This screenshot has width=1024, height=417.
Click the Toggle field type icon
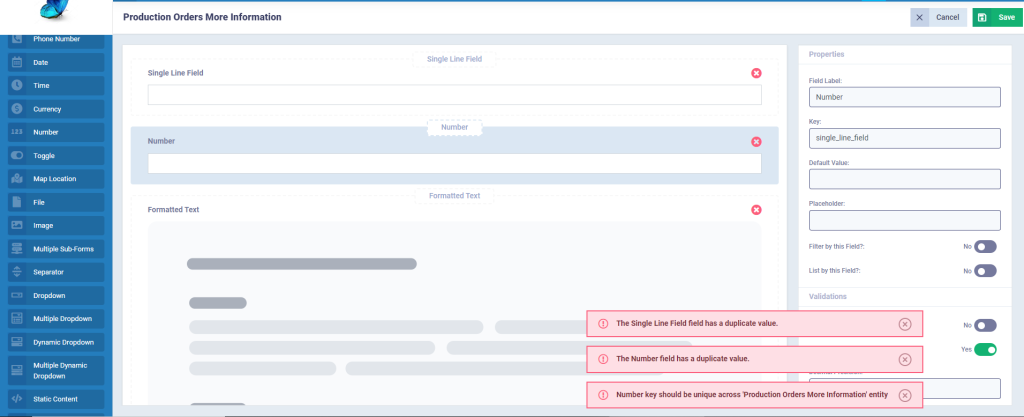17,156
